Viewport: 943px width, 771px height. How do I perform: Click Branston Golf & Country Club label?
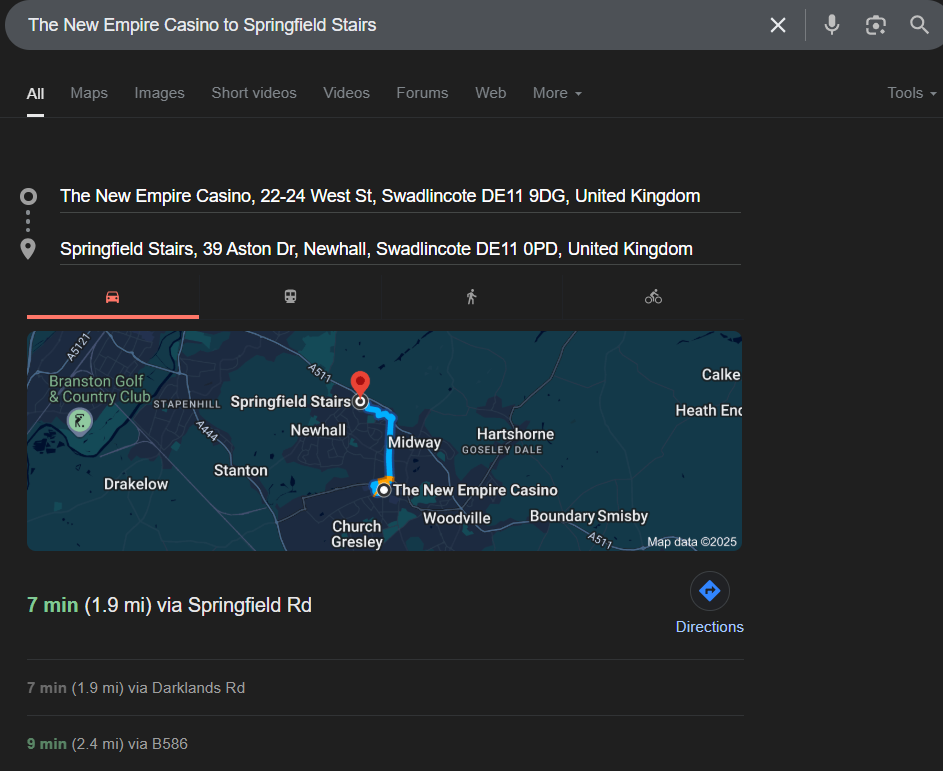point(99,389)
